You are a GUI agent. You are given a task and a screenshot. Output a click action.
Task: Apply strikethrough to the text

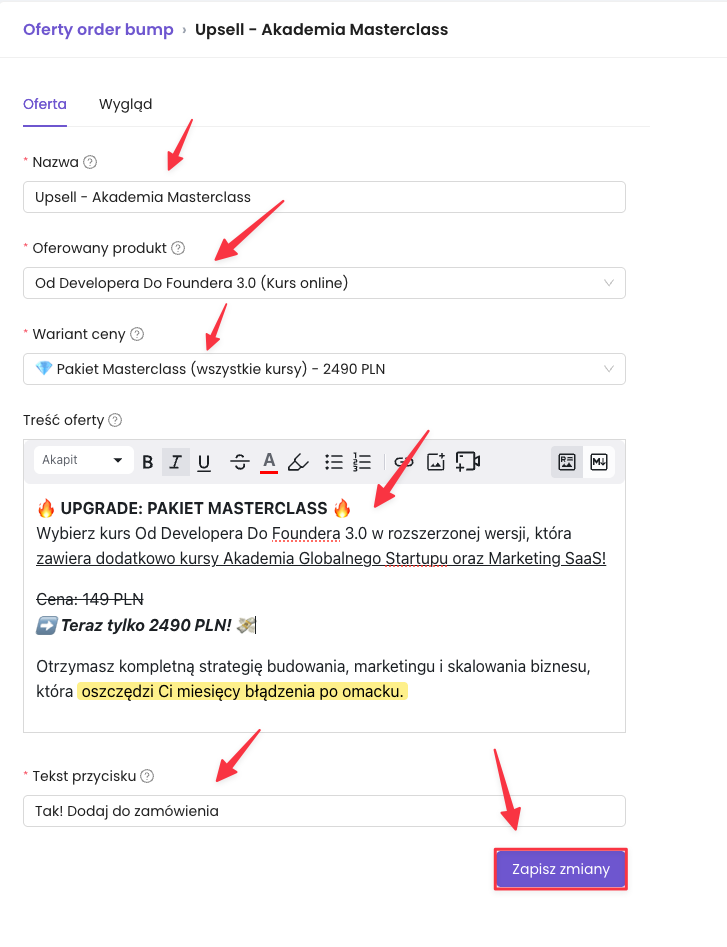point(240,461)
